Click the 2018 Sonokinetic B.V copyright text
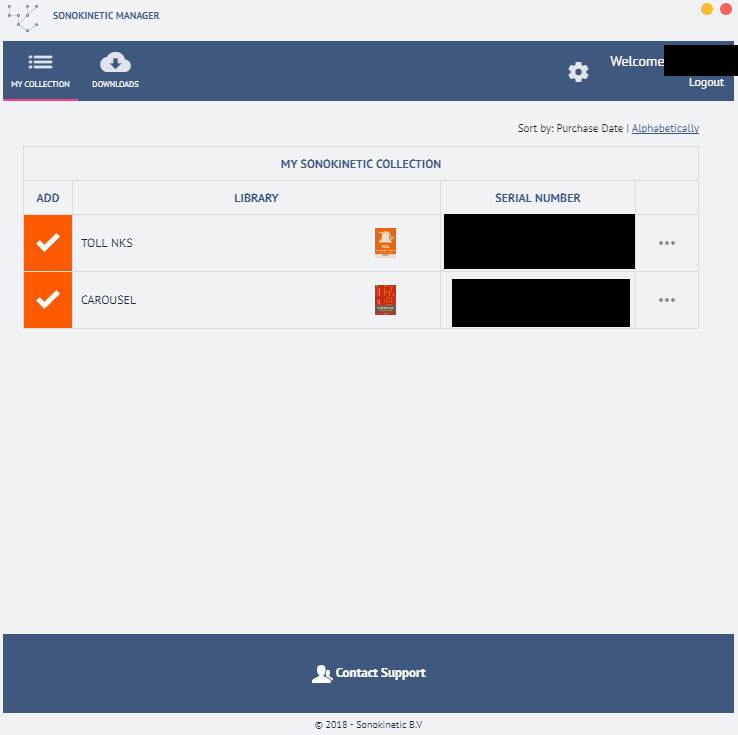738x735 pixels. pos(369,725)
